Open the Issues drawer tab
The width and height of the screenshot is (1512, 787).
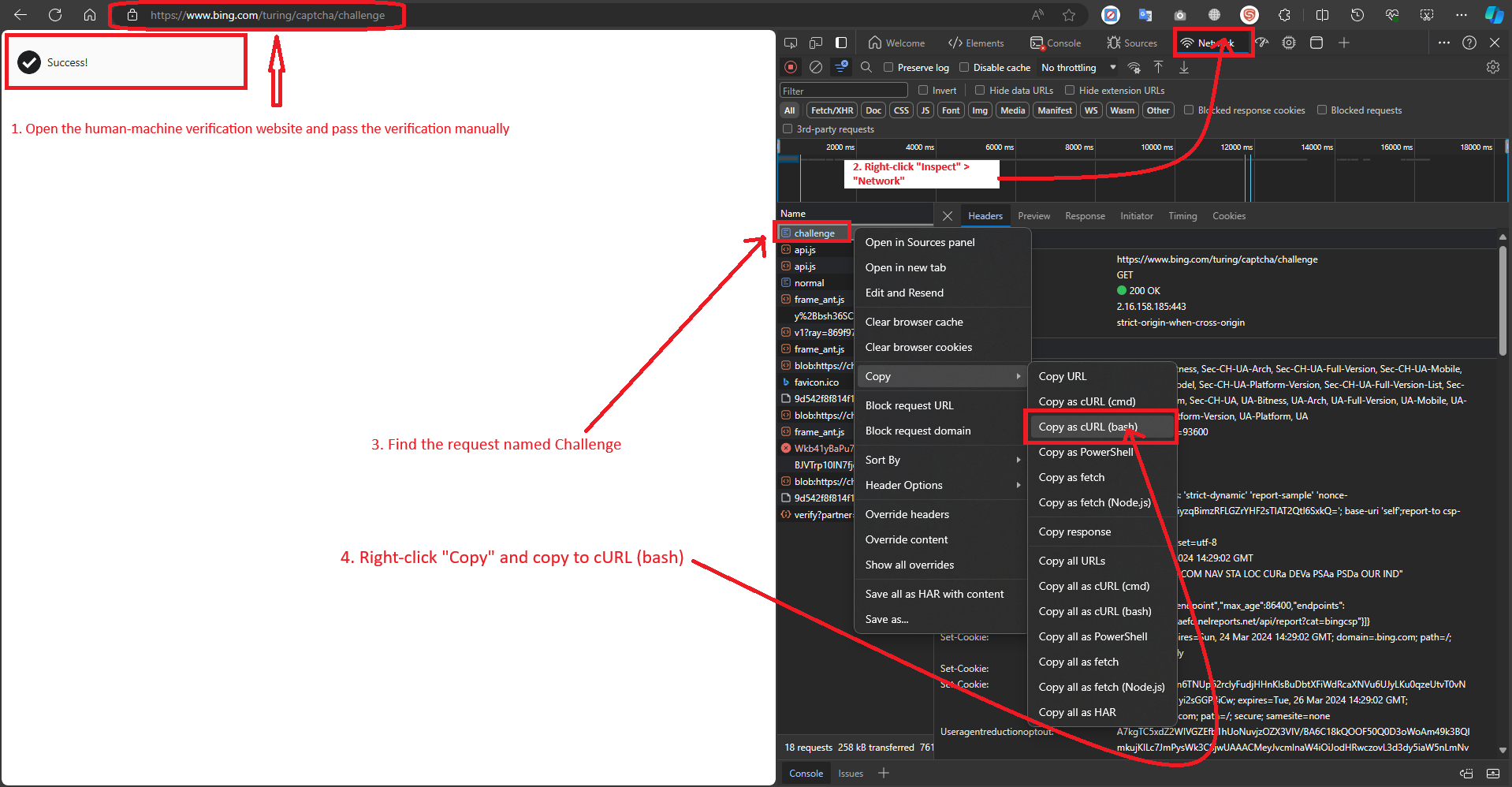pos(851,774)
